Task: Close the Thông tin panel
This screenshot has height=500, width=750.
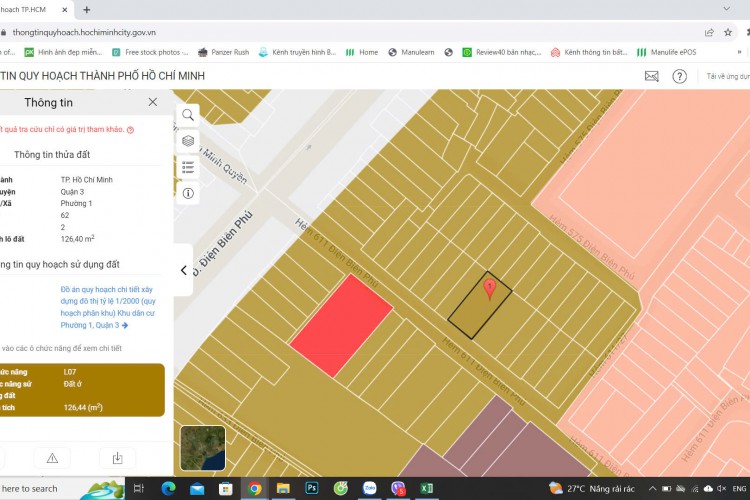Action: [152, 102]
